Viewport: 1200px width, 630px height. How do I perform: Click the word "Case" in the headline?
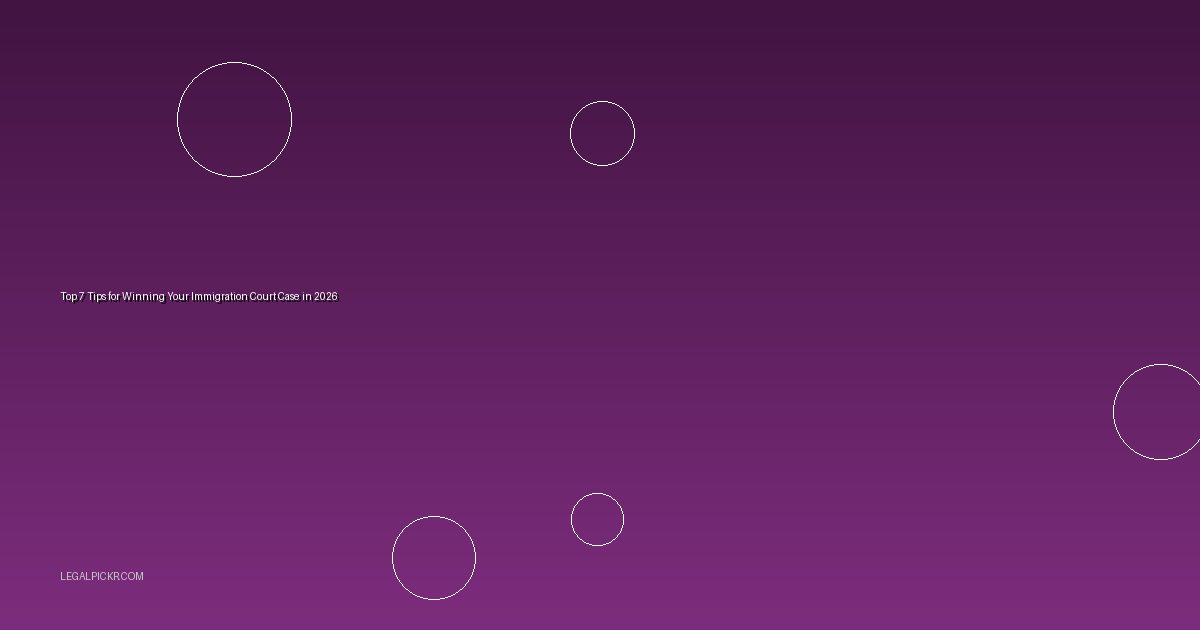click(x=288, y=297)
